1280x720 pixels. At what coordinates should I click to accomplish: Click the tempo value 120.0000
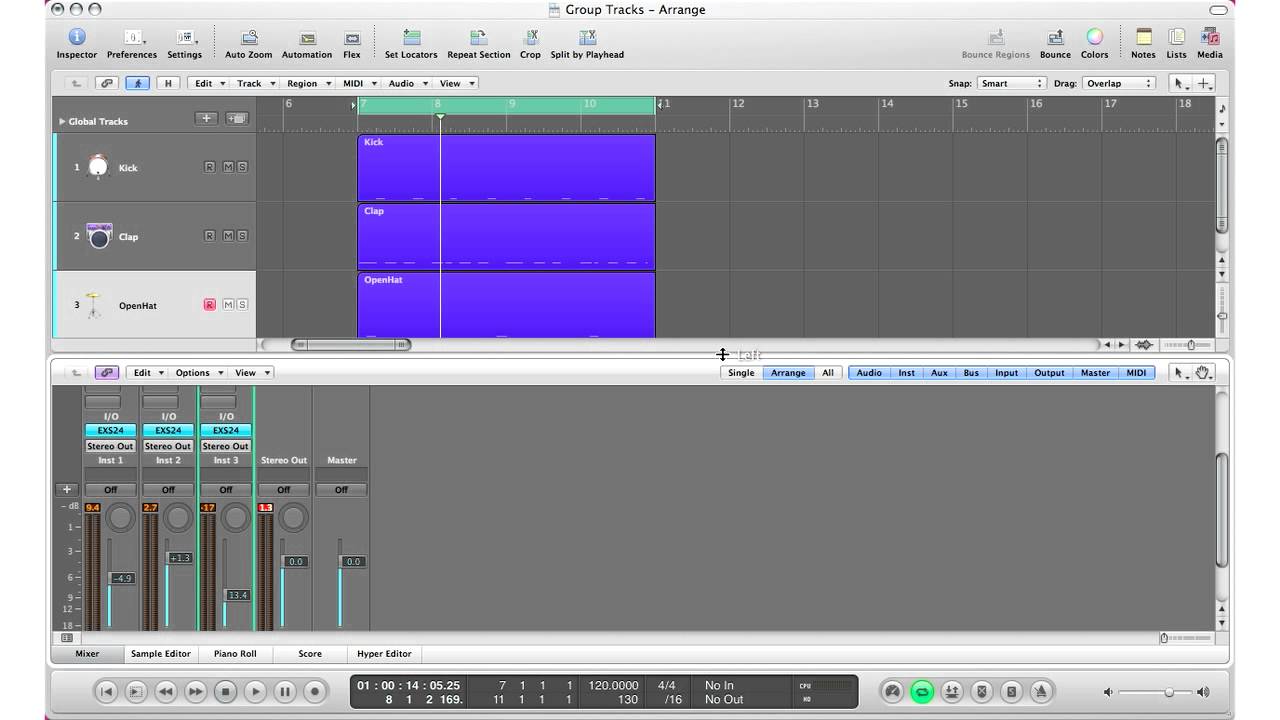click(613, 685)
